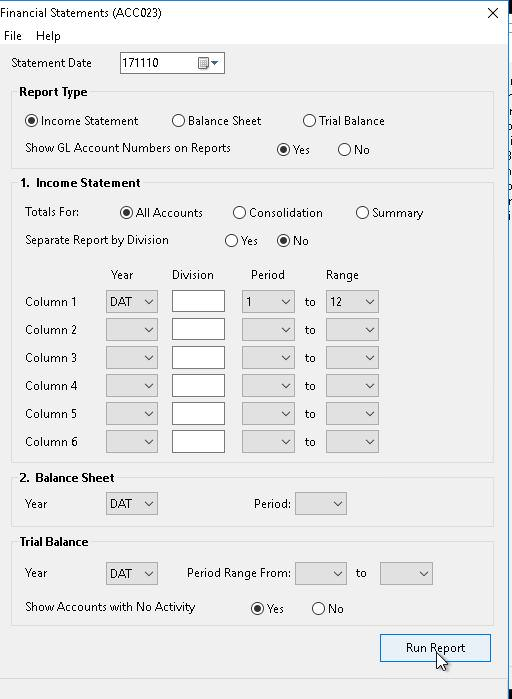Click the Statement Date text field
The height and width of the screenshot is (699, 512).
158,63
